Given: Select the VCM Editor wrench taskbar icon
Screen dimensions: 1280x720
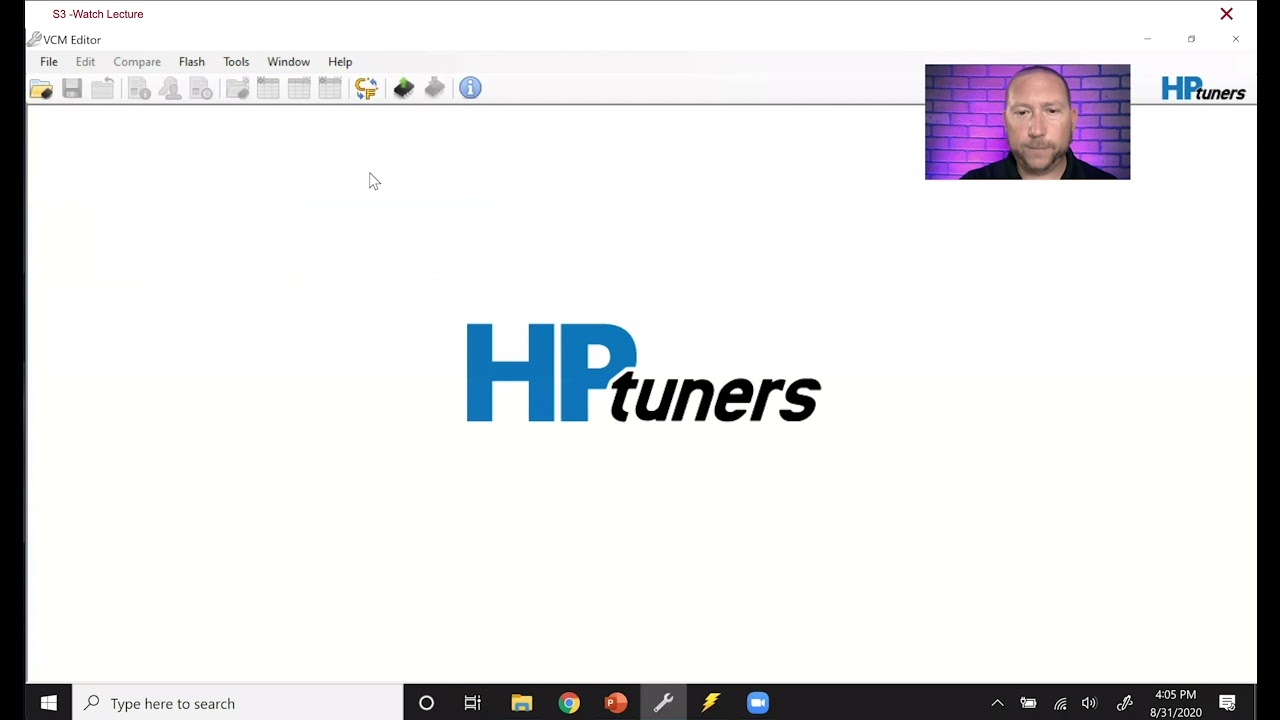Looking at the screenshot, I should (663, 703).
